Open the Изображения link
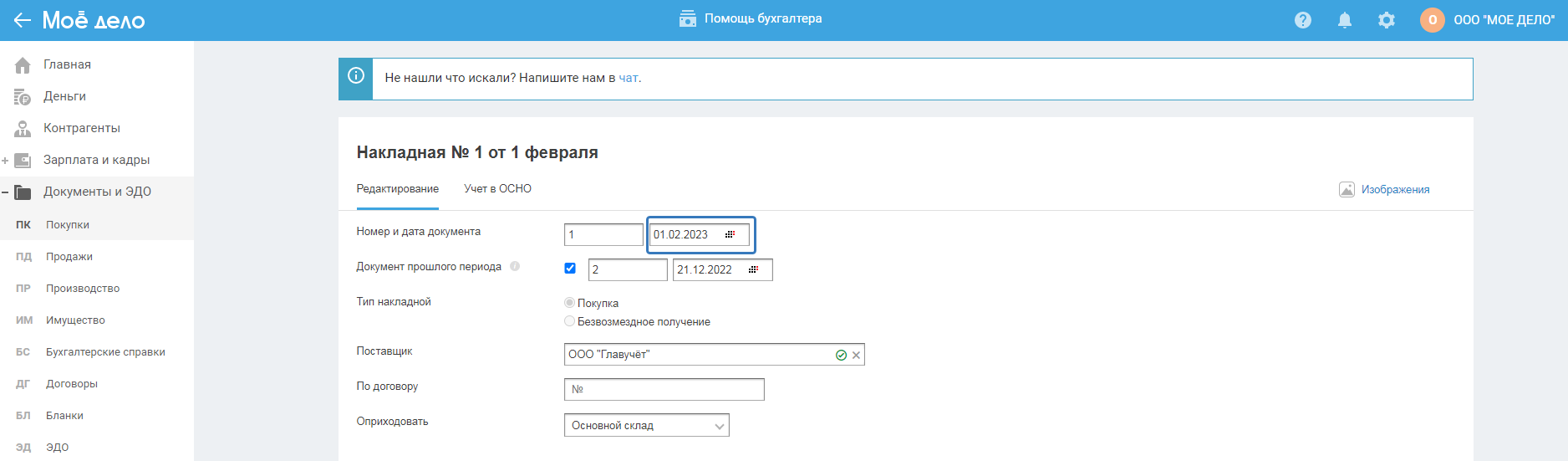Screen dimensions: 1568x461 tap(1394, 190)
